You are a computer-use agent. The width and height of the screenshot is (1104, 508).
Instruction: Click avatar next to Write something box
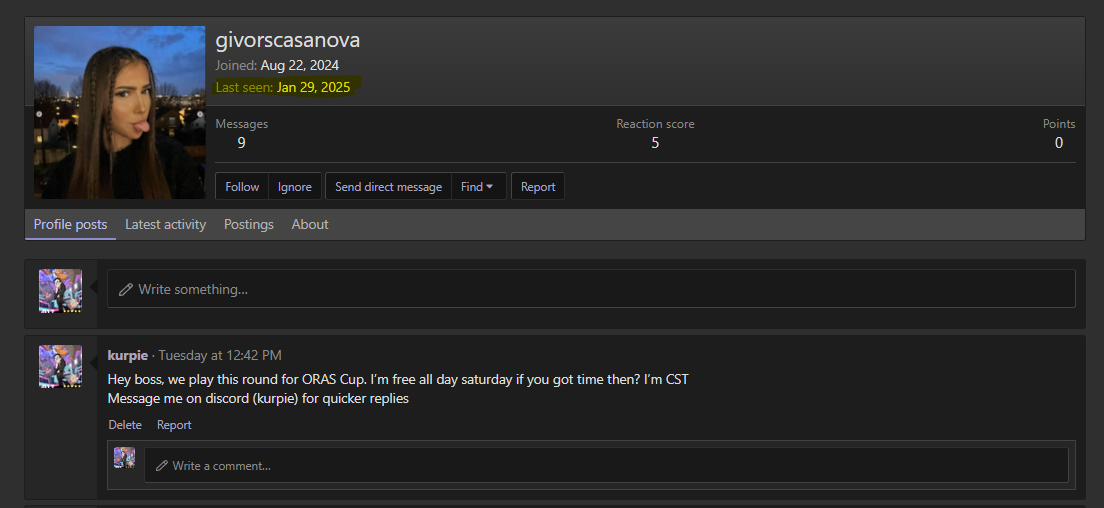coord(60,291)
